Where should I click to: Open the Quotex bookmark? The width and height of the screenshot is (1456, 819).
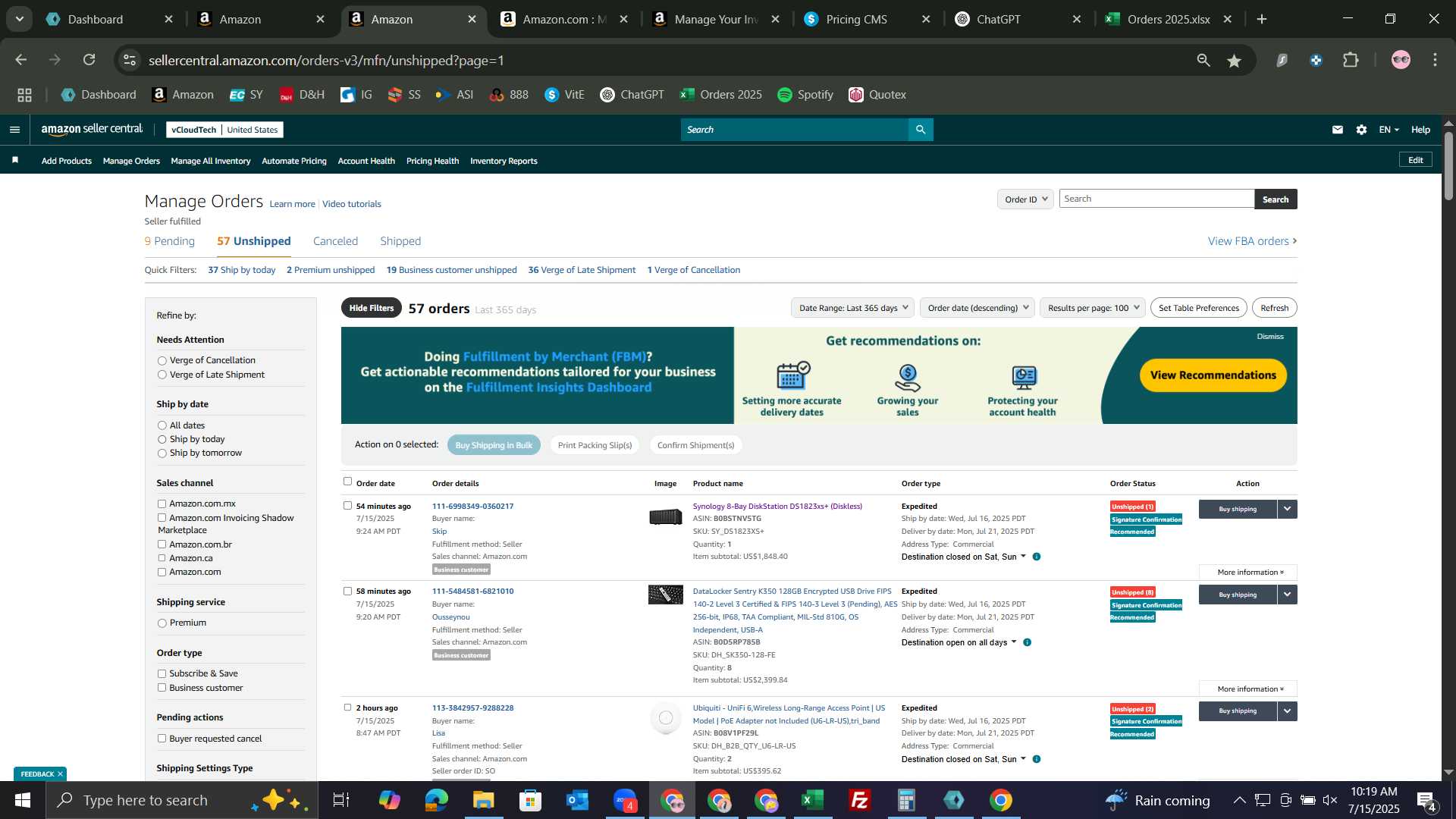877,95
